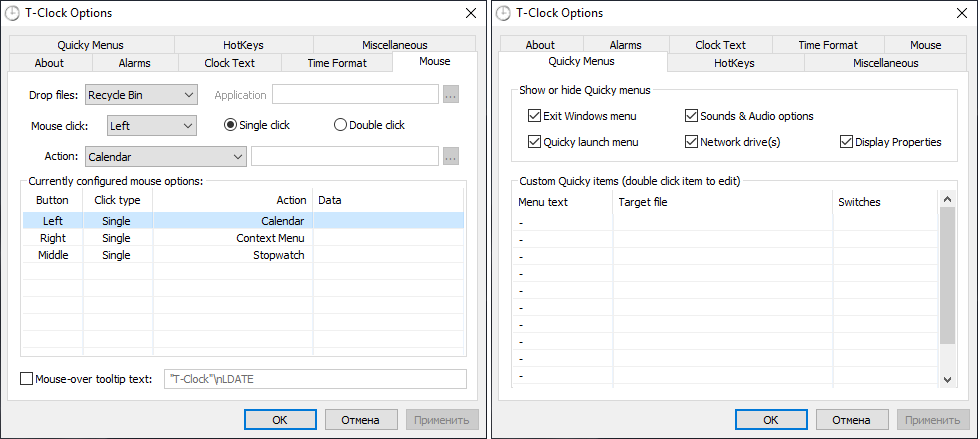
Task: Browse for drop files Application with ellipsis button
Action: pyautogui.click(x=451, y=95)
